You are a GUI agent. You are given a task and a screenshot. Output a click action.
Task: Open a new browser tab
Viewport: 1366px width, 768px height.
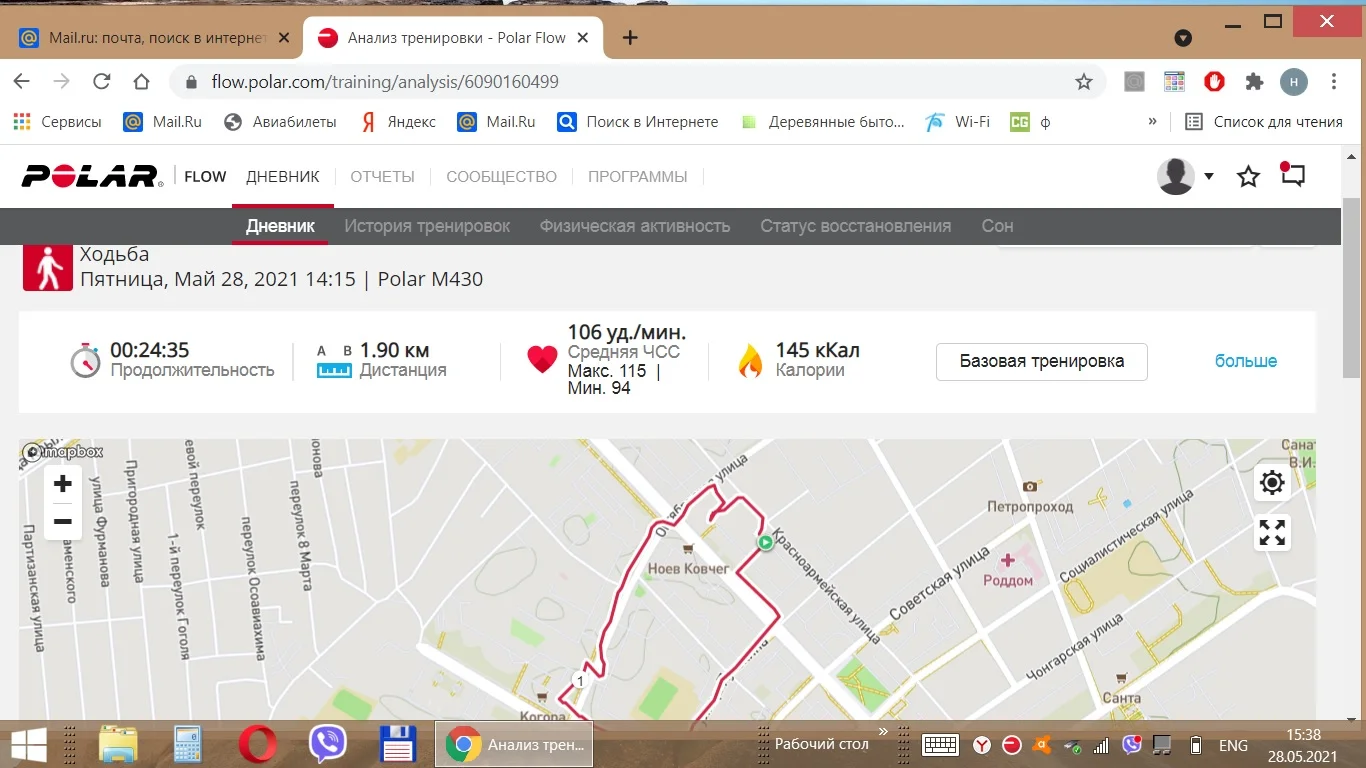[x=630, y=38]
